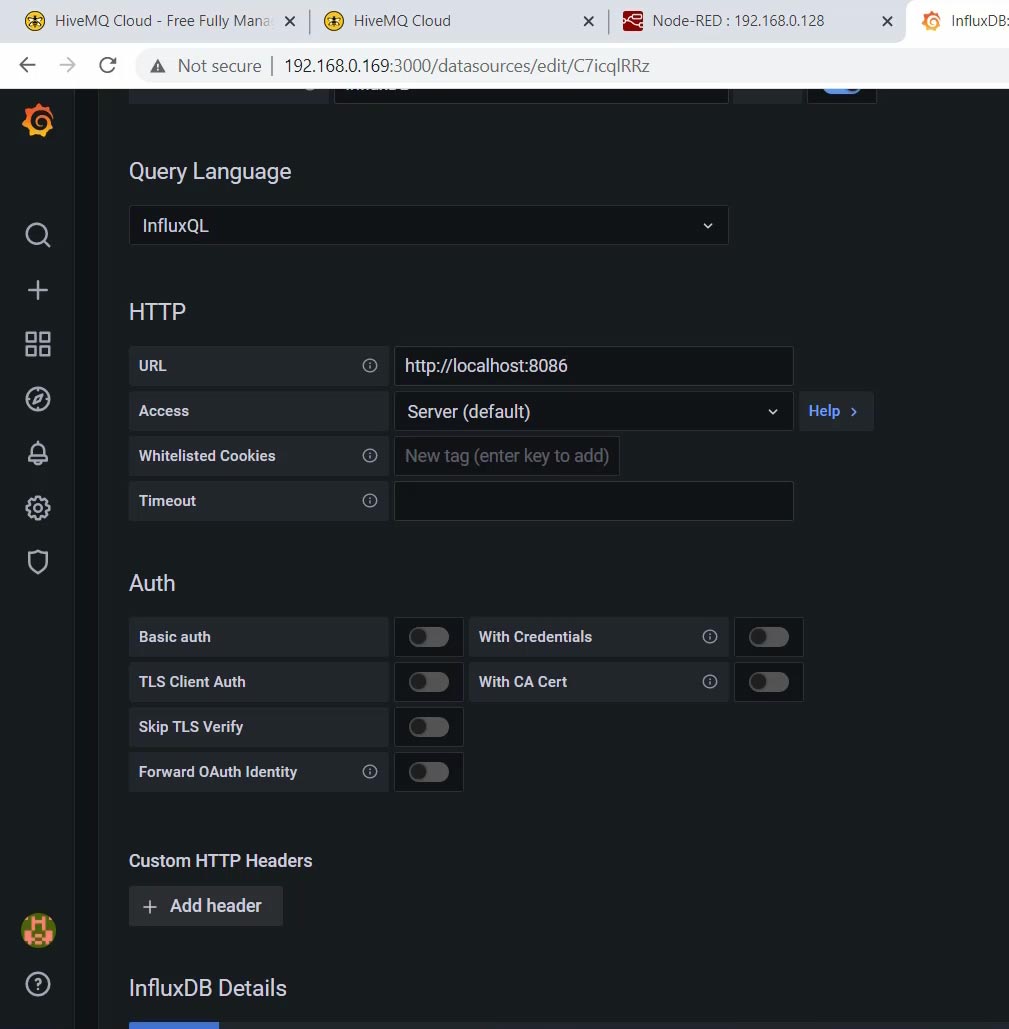Open the Help question mark icon
Image resolution: width=1009 pixels, height=1029 pixels.
tap(38, 984)
